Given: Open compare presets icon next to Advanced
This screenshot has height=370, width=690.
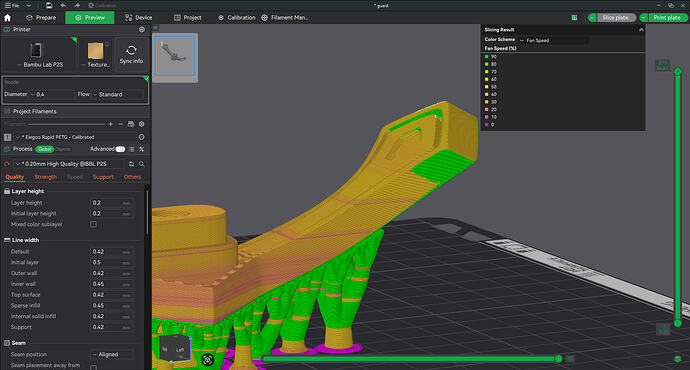Looking at the screenshot, I should [x=142, y=149].
